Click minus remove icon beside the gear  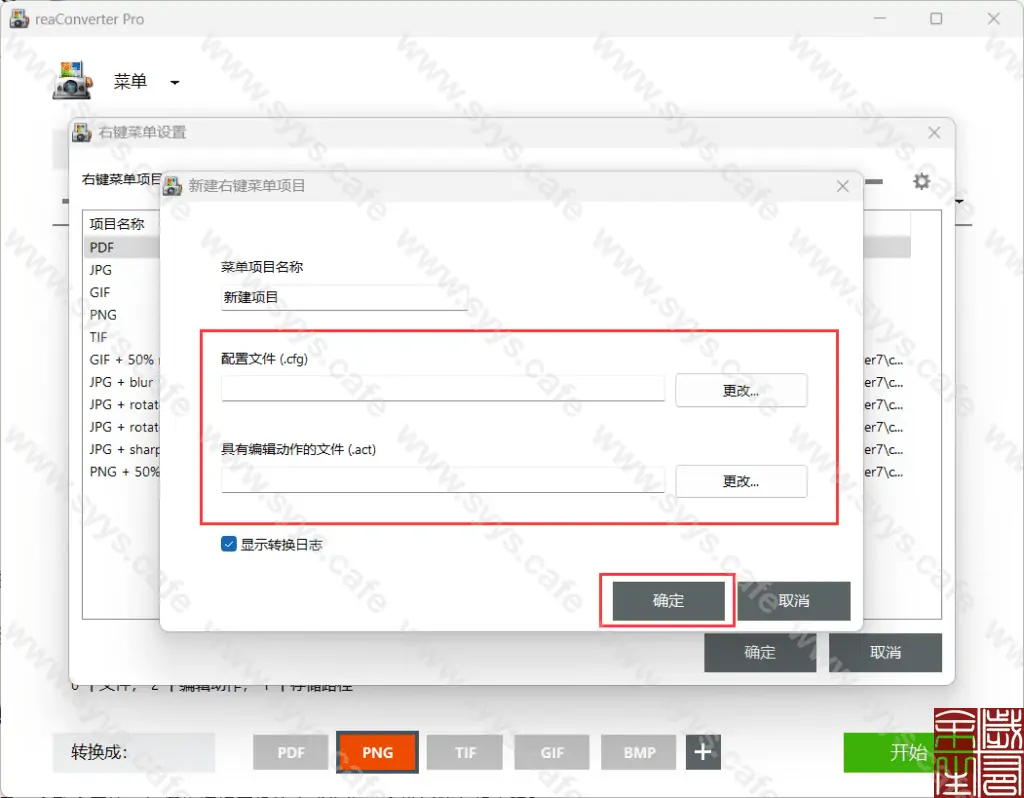874,182
